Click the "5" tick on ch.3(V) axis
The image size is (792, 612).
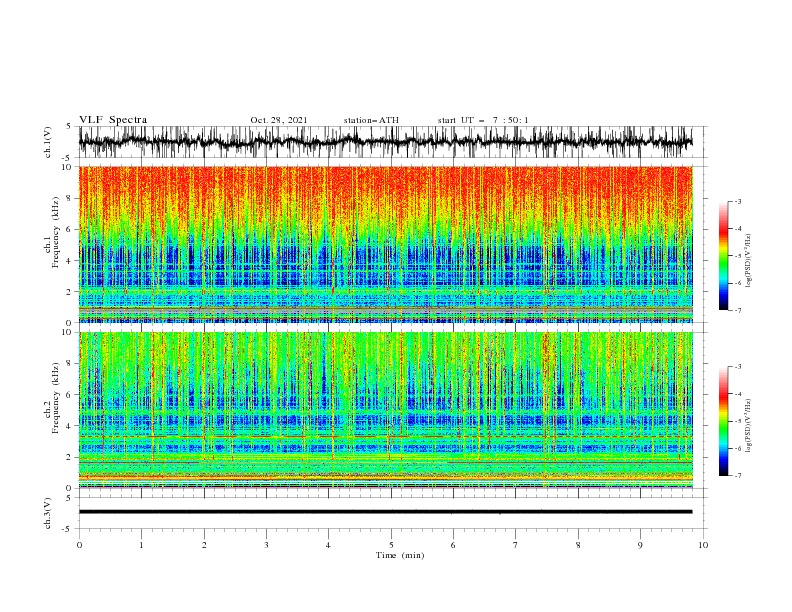click(69, 498)
